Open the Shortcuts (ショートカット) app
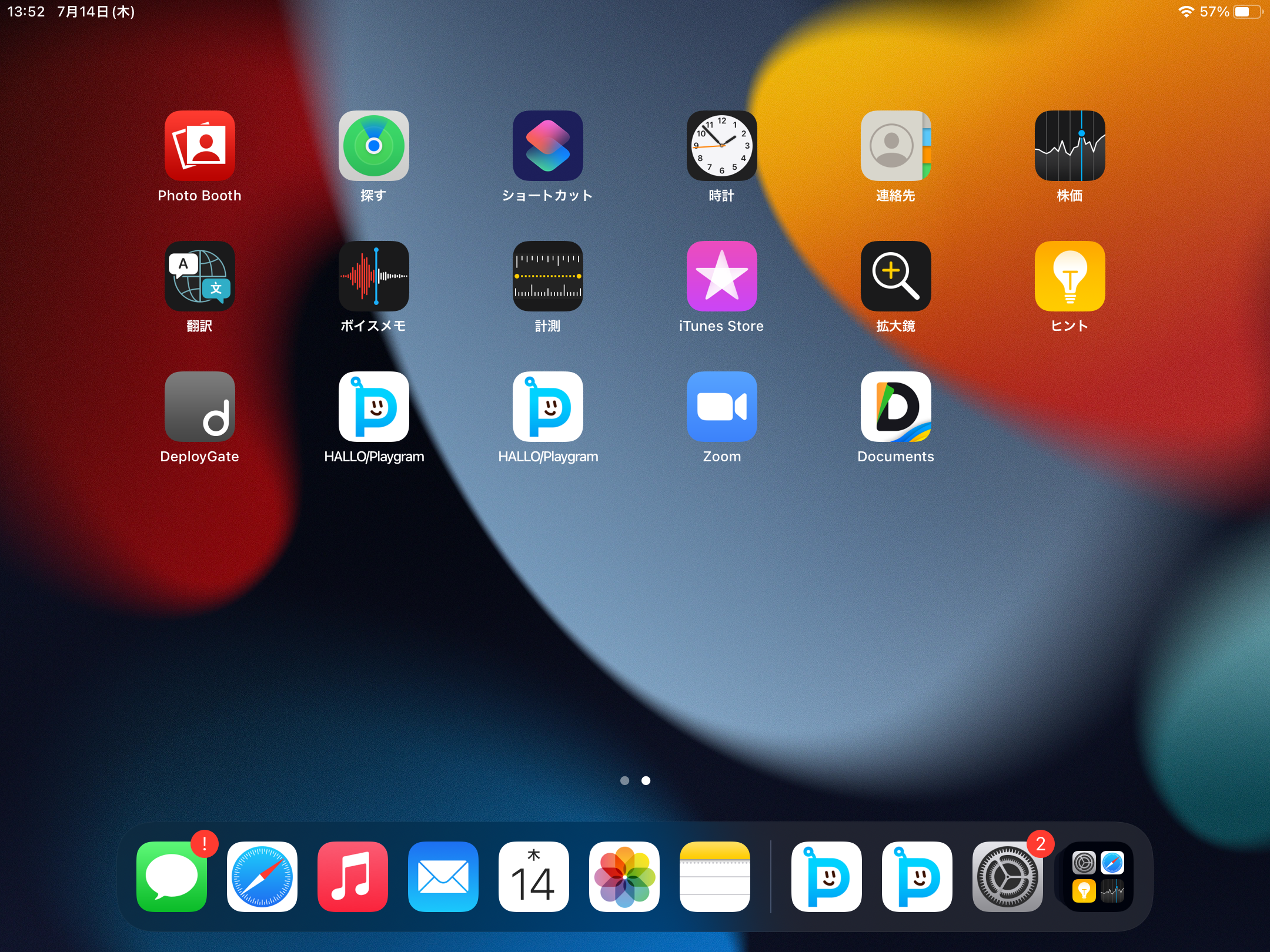 (547, 146)
